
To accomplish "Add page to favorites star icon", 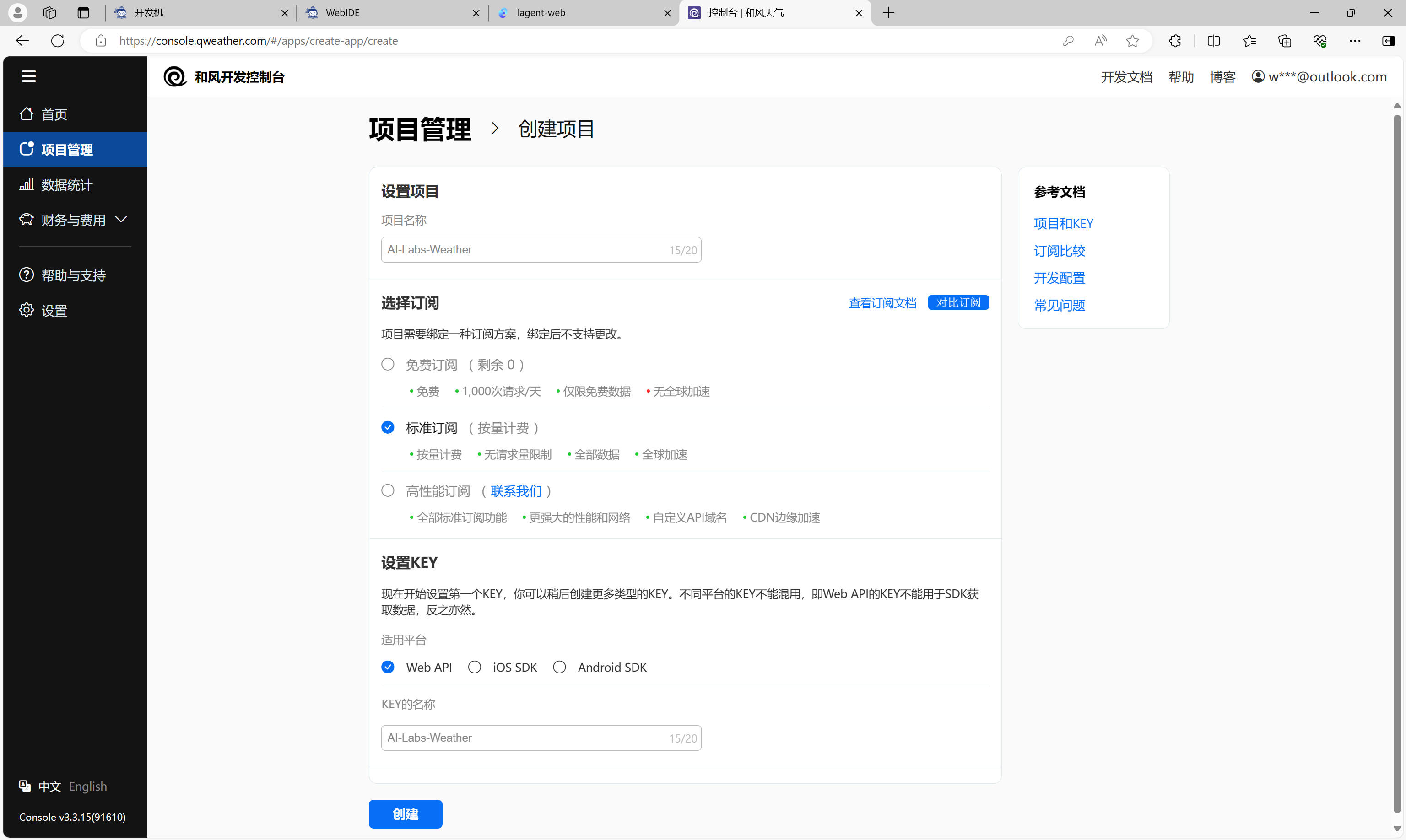I will 1132,41.
